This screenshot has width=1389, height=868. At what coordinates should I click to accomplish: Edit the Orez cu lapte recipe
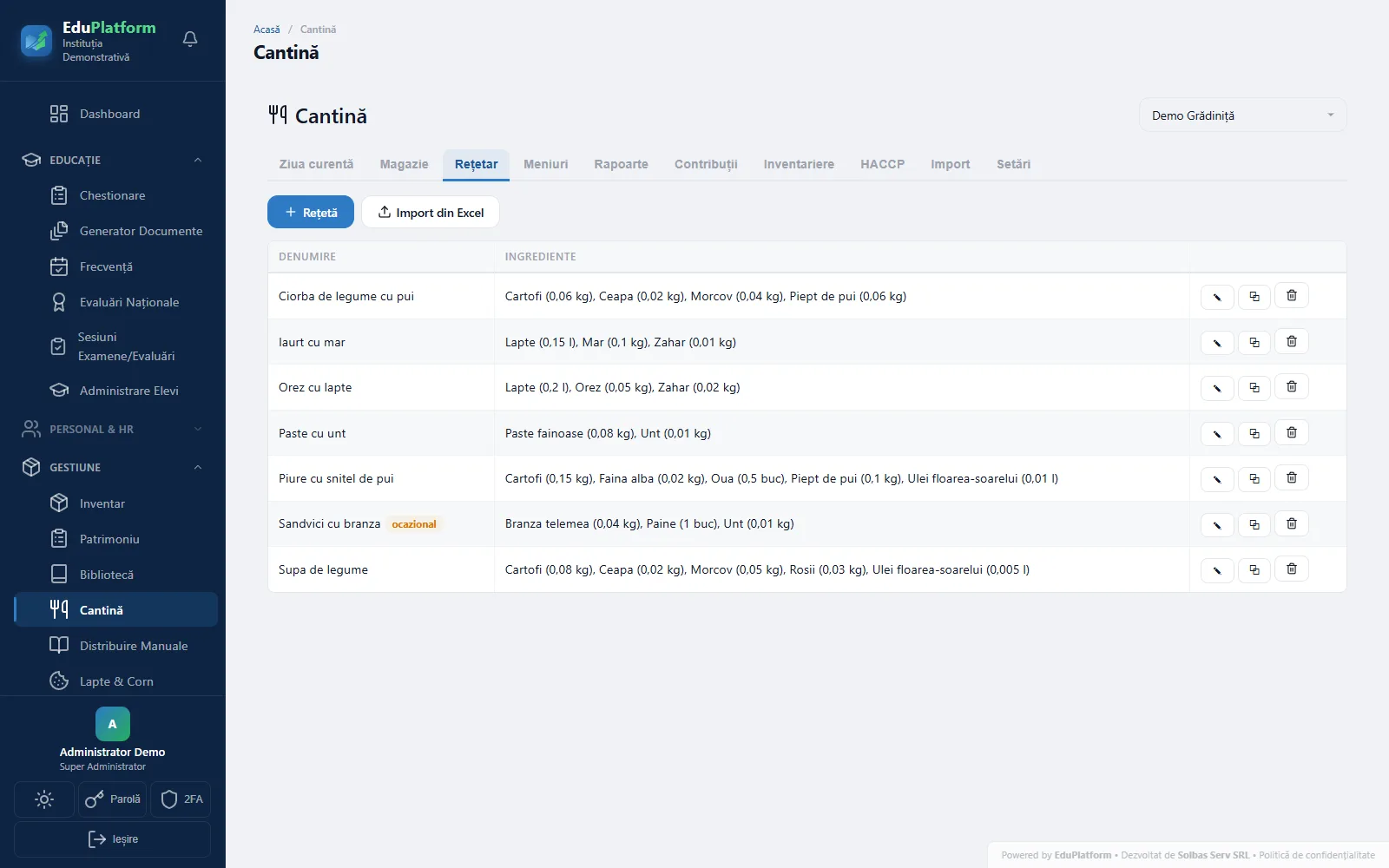click(1217, 388)
